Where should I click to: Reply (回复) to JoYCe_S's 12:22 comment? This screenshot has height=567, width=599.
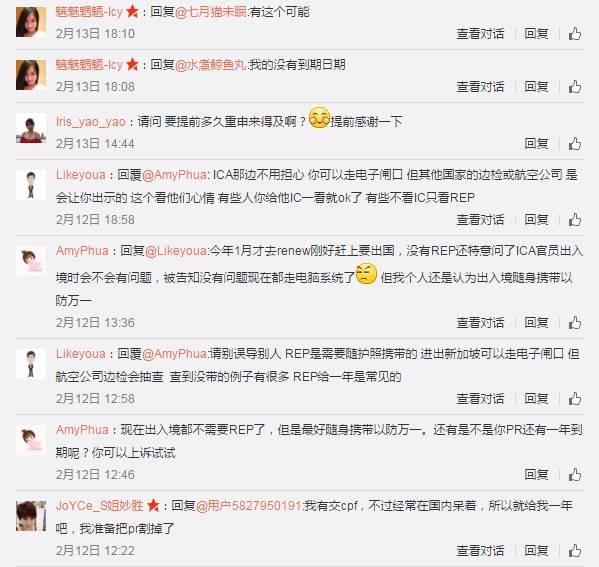coord(536,551)
